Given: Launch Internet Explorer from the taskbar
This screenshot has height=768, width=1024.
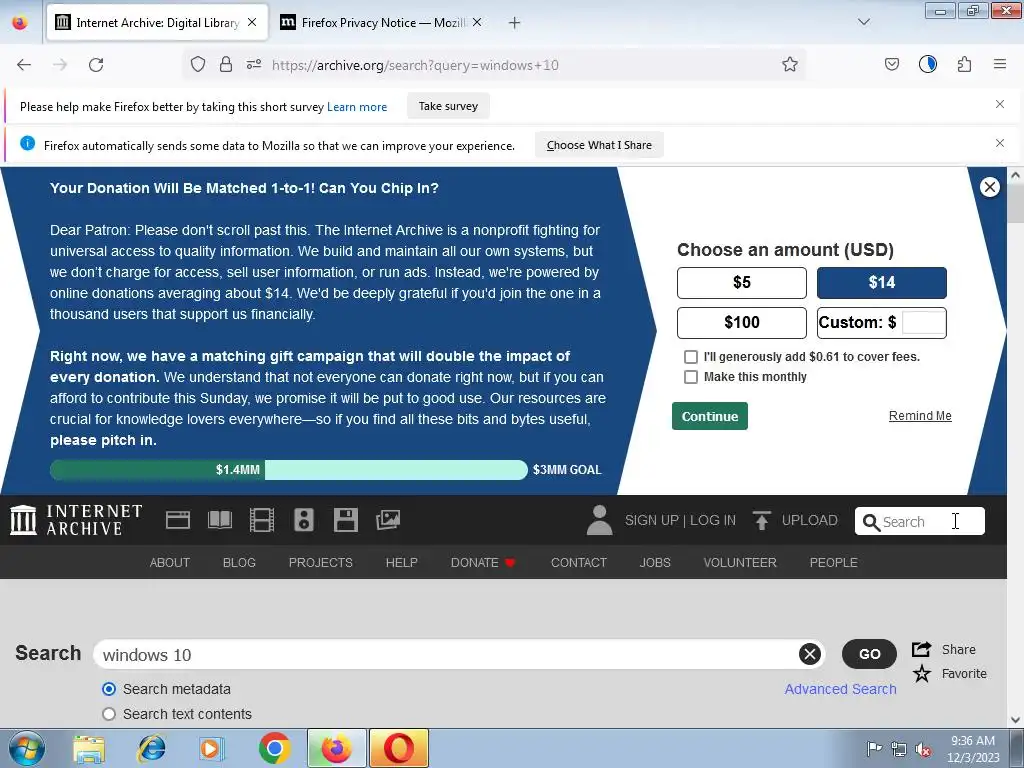Looking at the screenshot, I should (152, 748).
